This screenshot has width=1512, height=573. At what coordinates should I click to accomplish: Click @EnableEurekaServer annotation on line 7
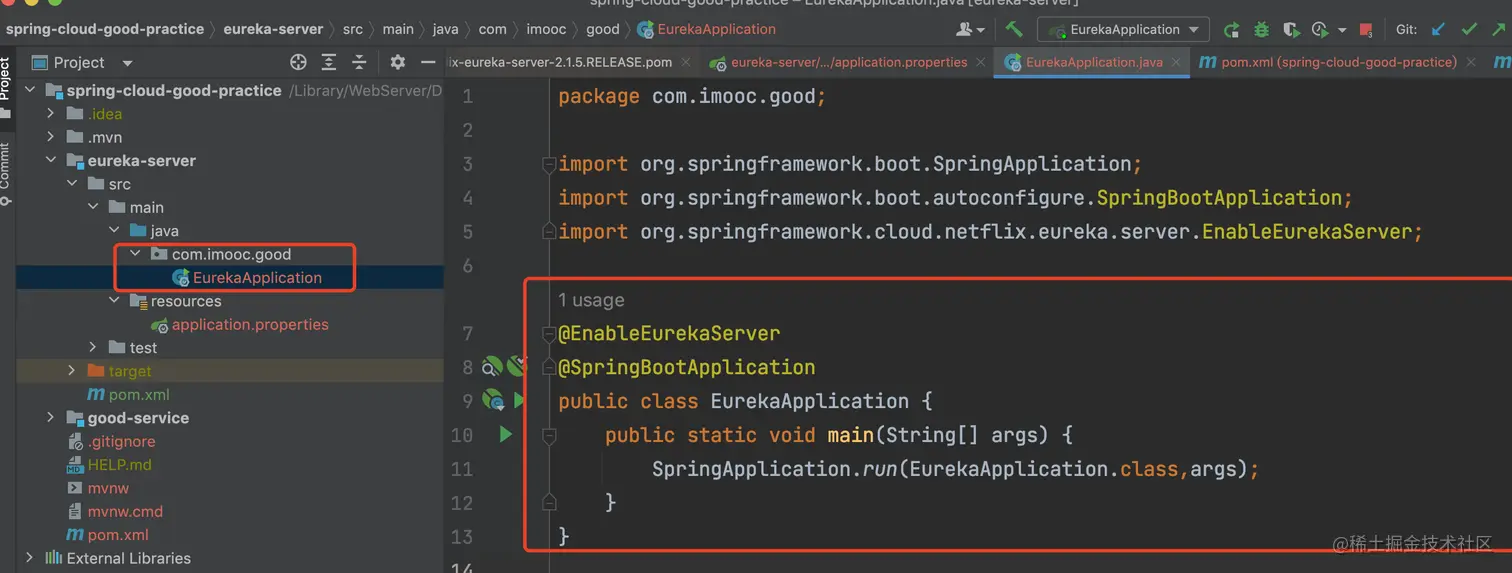[669, 333]
